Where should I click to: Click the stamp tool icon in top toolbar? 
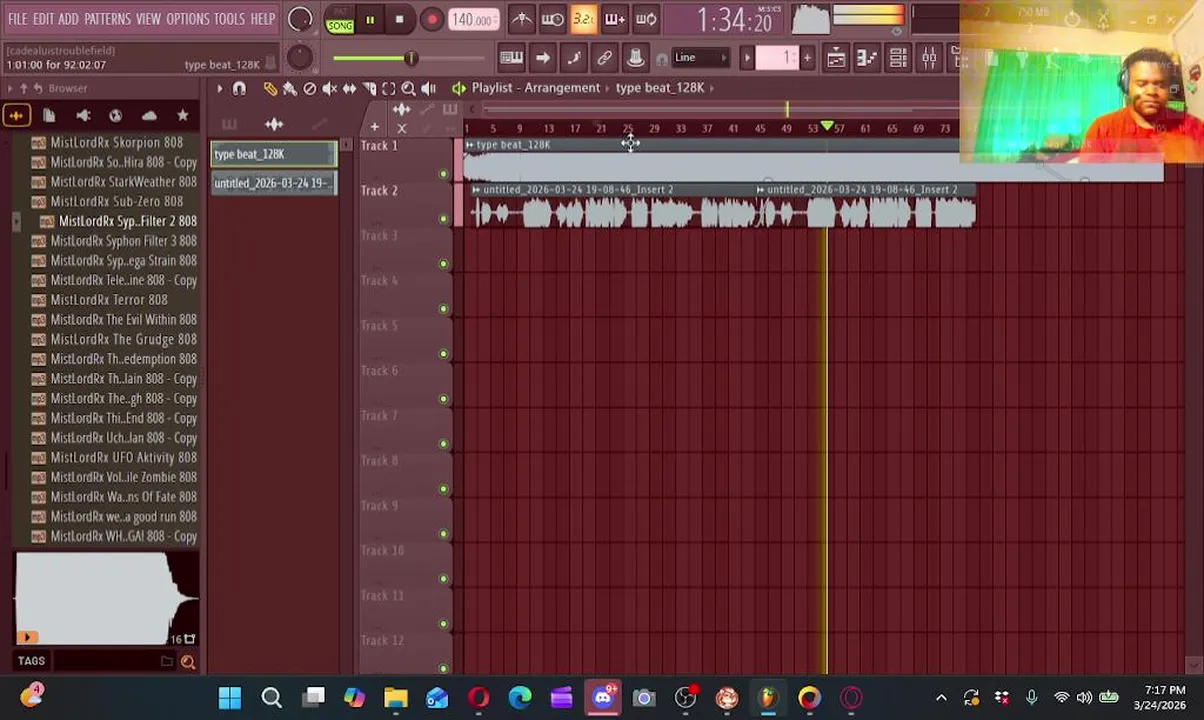point(635,58)
